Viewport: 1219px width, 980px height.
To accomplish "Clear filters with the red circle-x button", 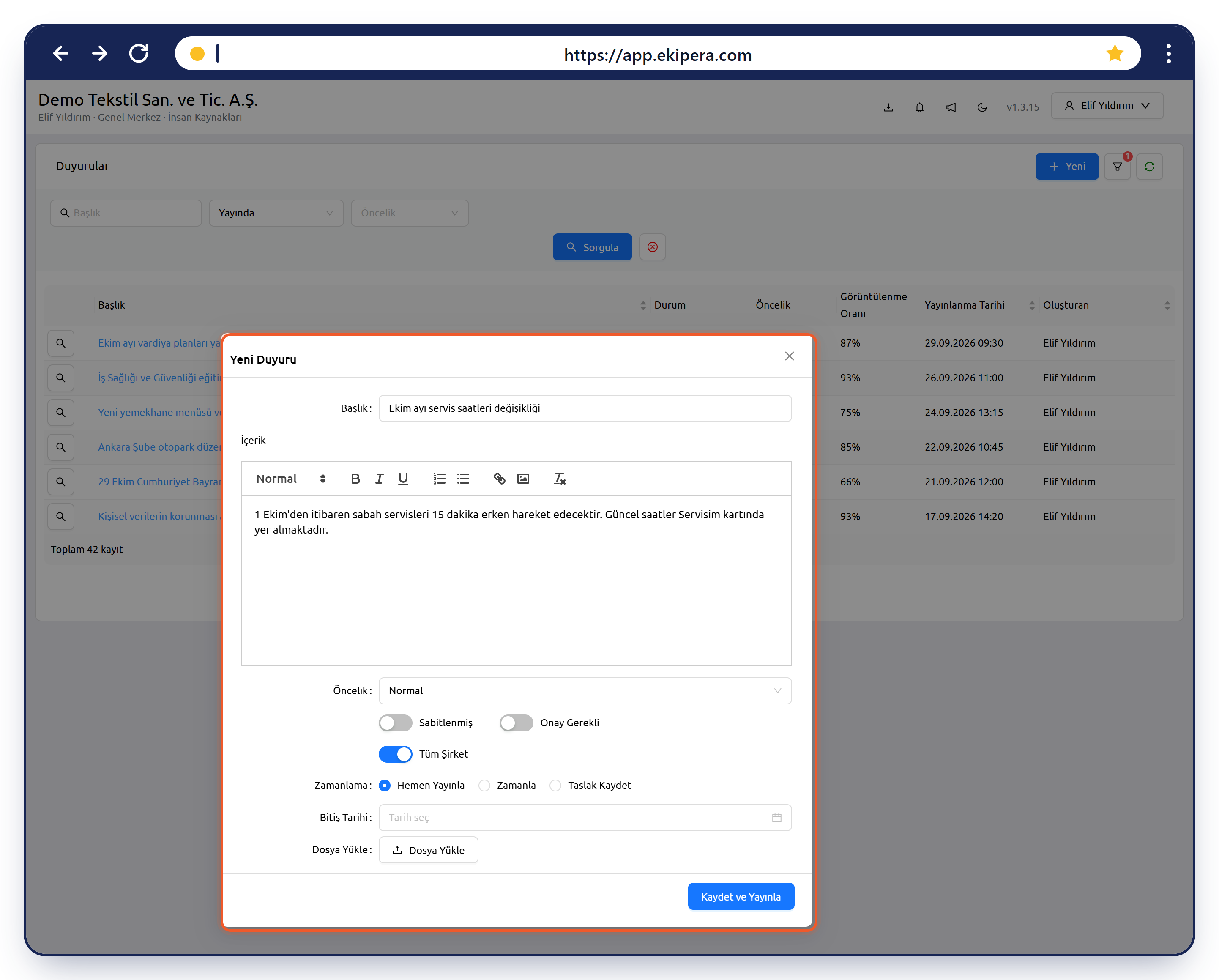I will (x=653, y=247).
